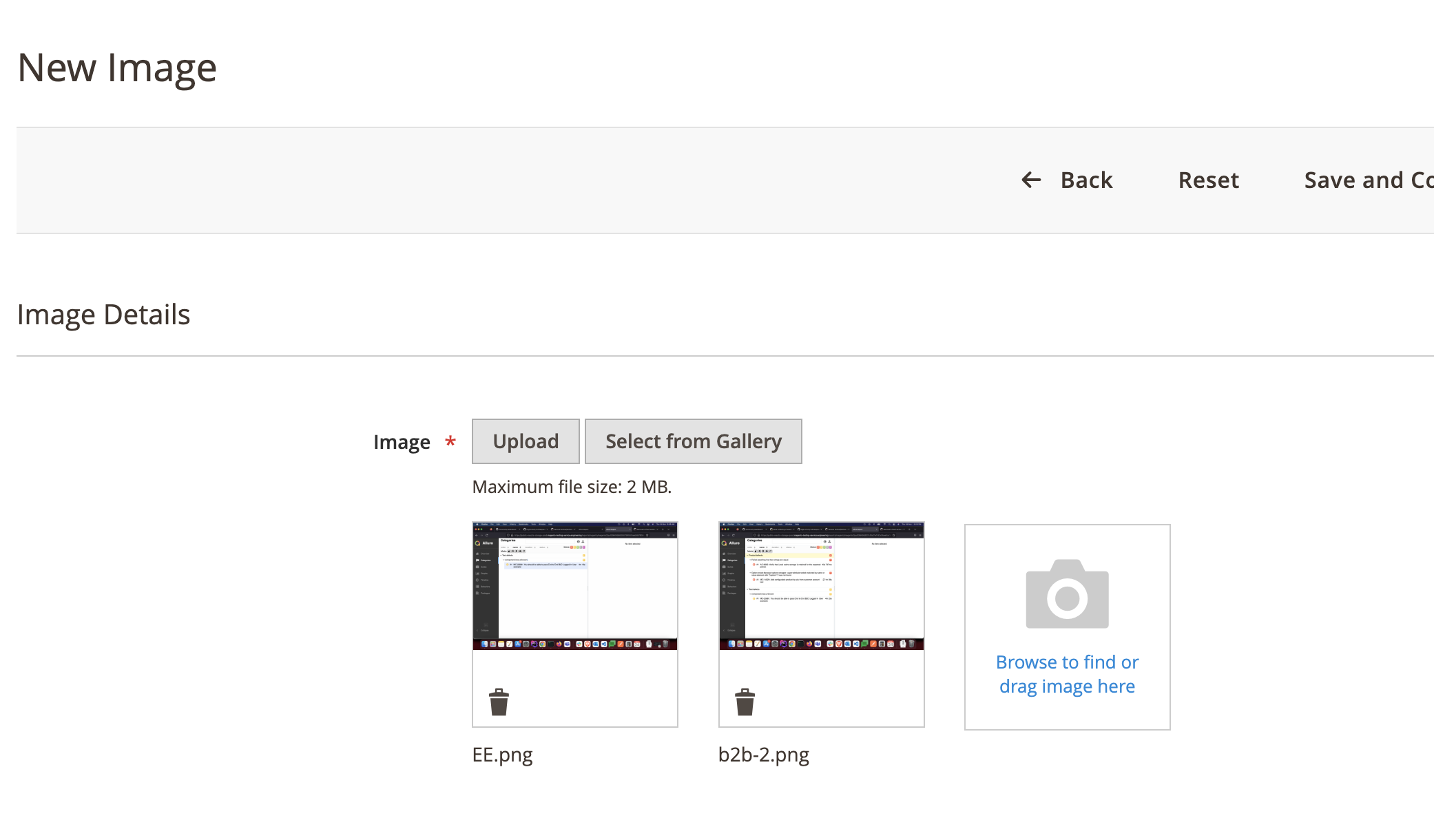Image resolution: width=1434 pixels, height=840 pixels.
Task: Select the EE.png thumbnail preview
Action: pos(575,586)
